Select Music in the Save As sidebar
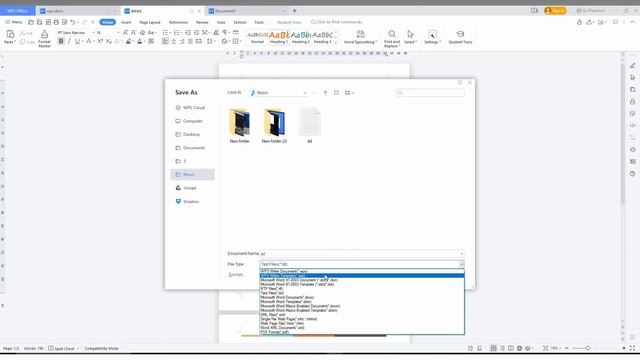The height and width of the screenshot is (360, 640). [x=193, y=175]
